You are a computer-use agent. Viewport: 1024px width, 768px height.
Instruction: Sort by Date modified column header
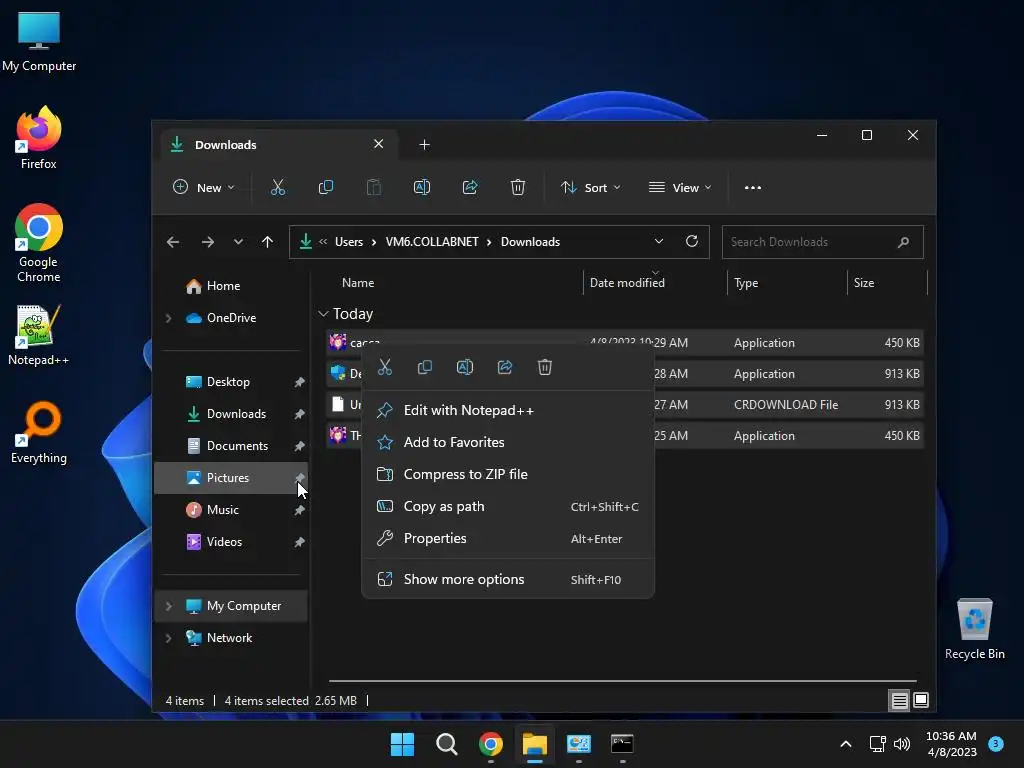click(654, 283)
